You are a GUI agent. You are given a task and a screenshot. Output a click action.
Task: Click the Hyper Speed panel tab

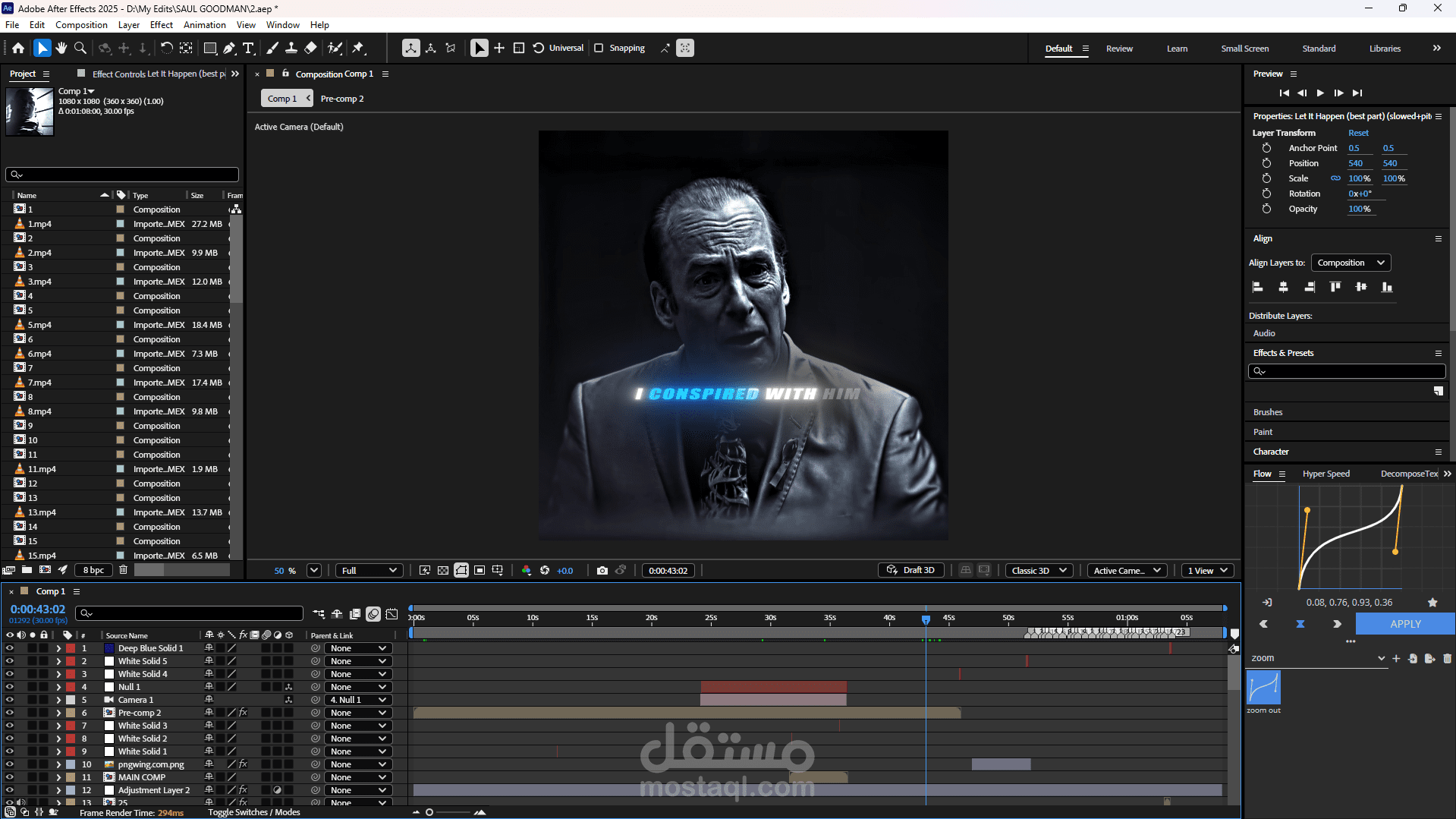coord(1326,474)
